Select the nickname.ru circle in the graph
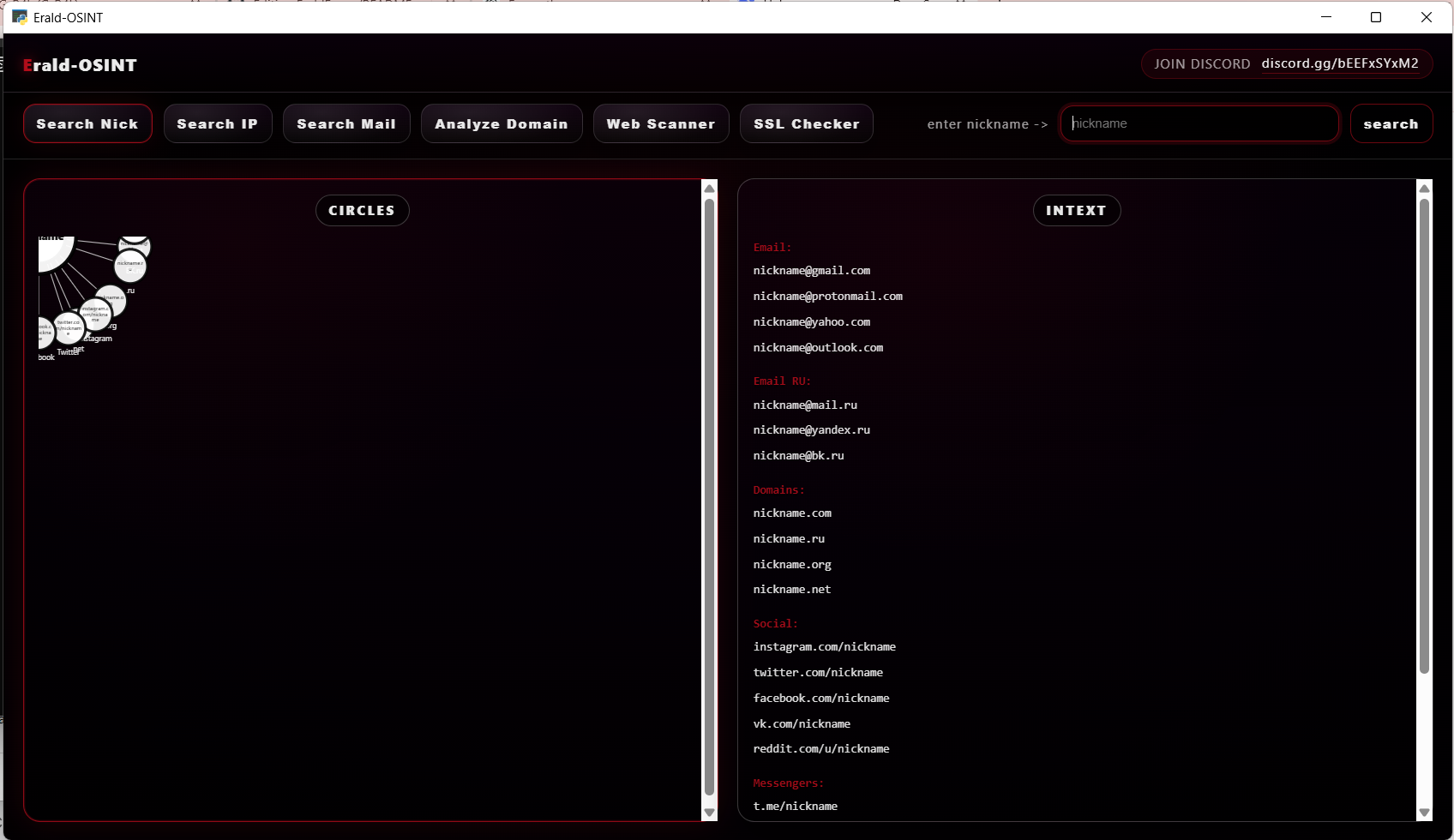 tap(129, 266)
